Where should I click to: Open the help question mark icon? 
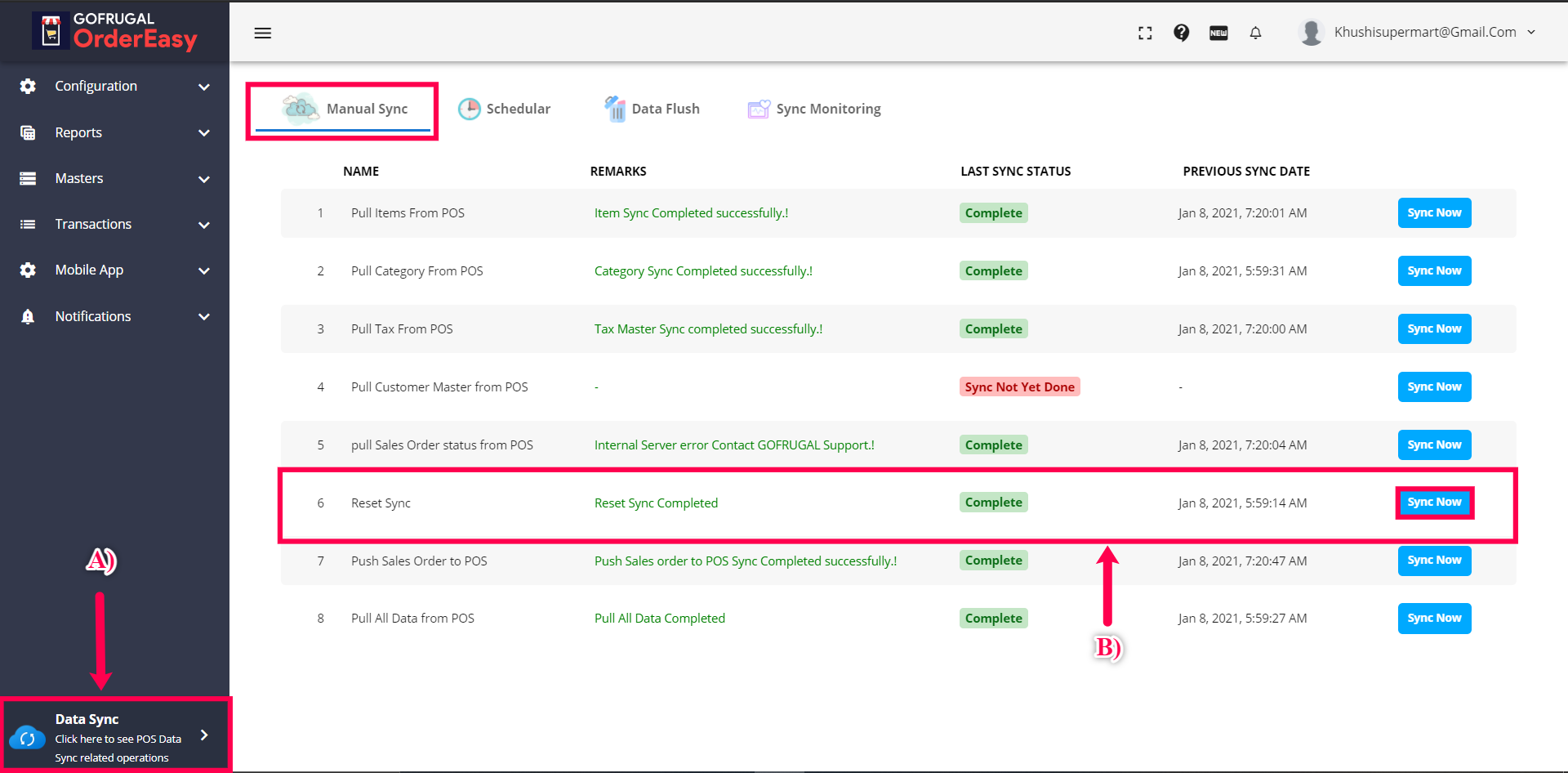click(x=1181, y=33)
